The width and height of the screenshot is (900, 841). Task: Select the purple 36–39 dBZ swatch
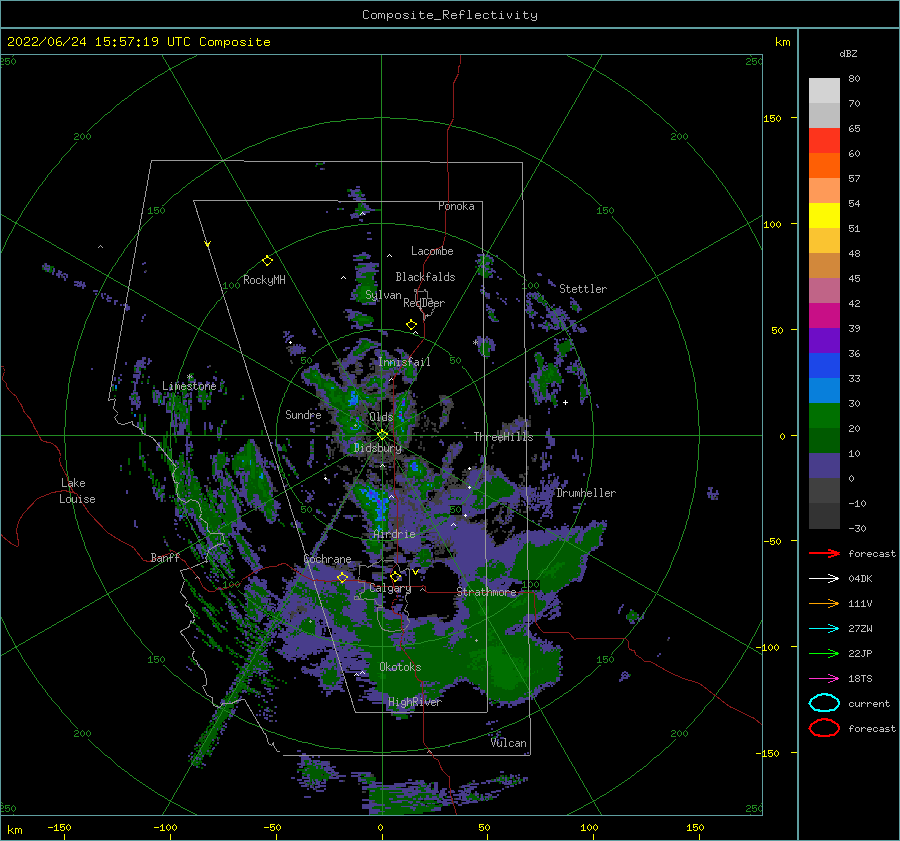[824, 340]
